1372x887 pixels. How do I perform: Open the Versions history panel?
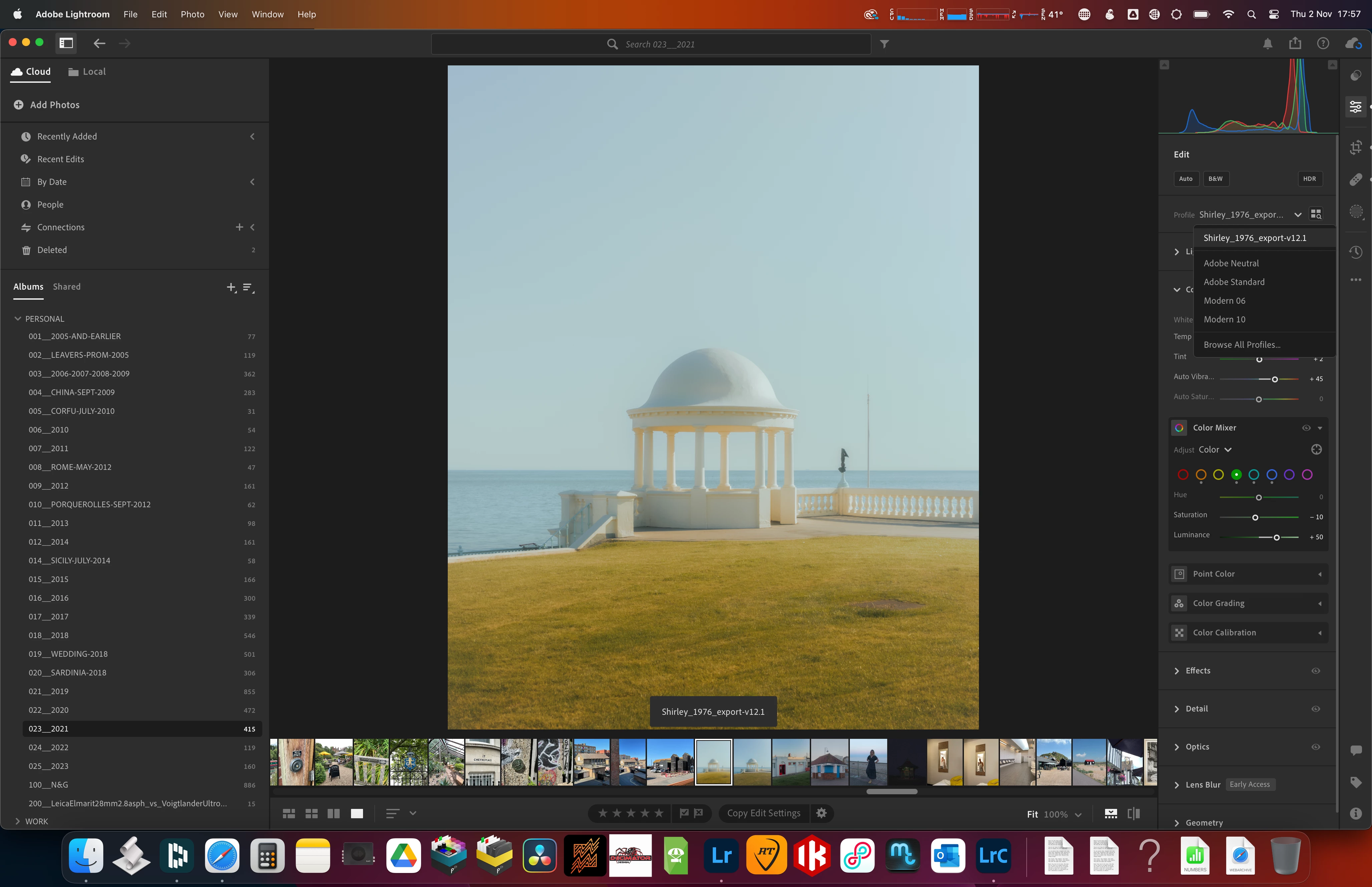[x=1356, y=252]
